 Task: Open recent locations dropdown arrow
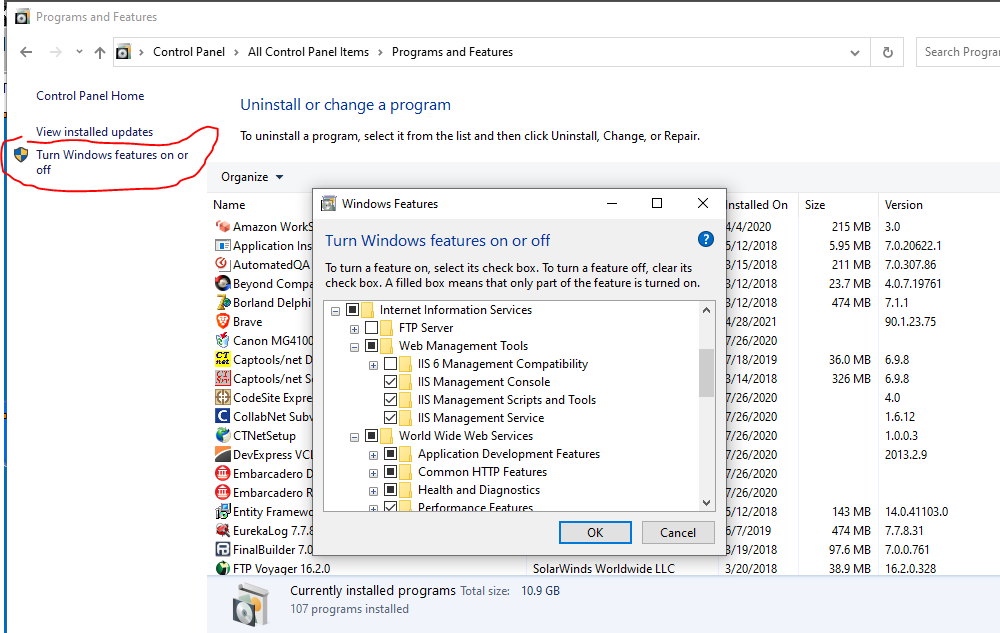click(79, 52)
